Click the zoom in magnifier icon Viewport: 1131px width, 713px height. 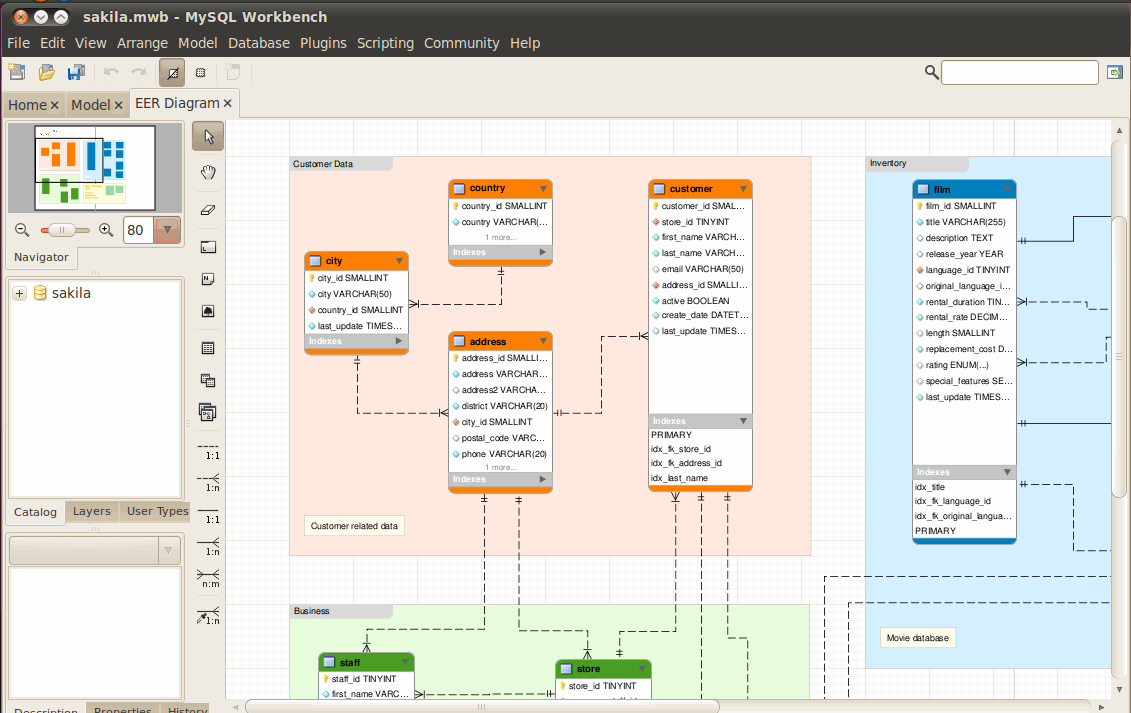106,230
